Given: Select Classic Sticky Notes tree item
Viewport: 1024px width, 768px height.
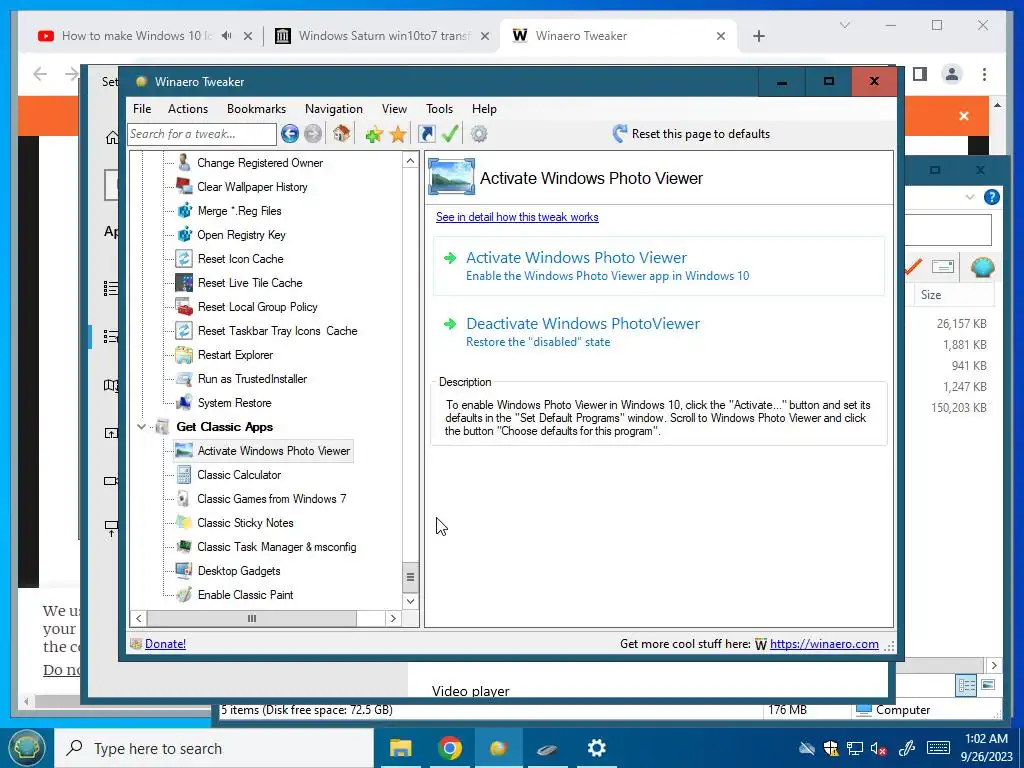Looking at the screenshot, I should [x=245, y=523].
